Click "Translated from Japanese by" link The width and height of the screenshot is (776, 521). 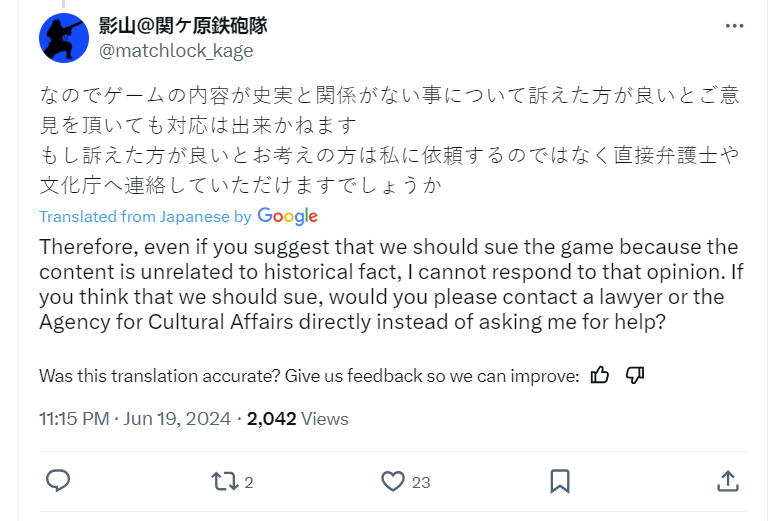[145, 217]
